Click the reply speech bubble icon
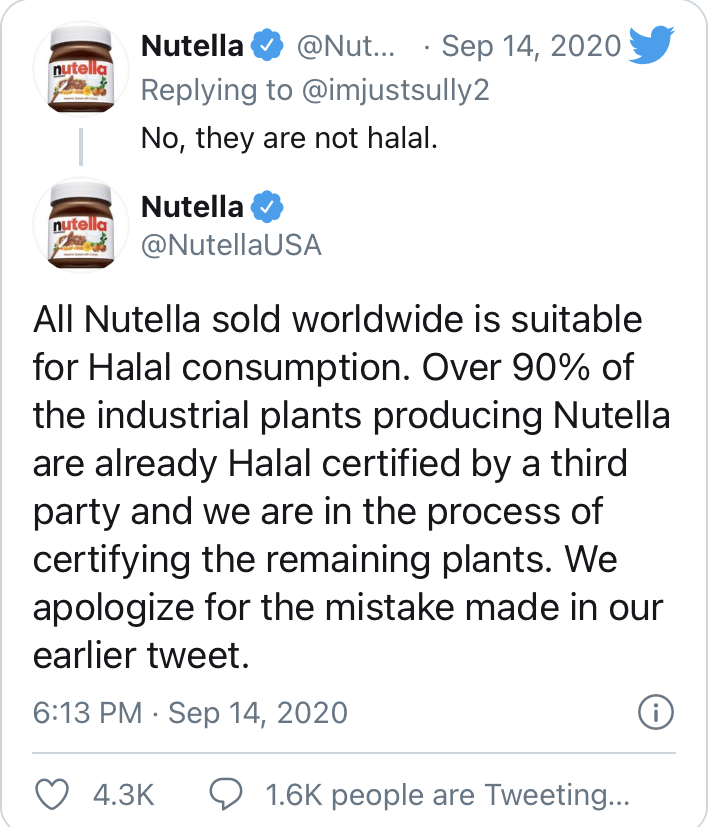 pos(226,794)
